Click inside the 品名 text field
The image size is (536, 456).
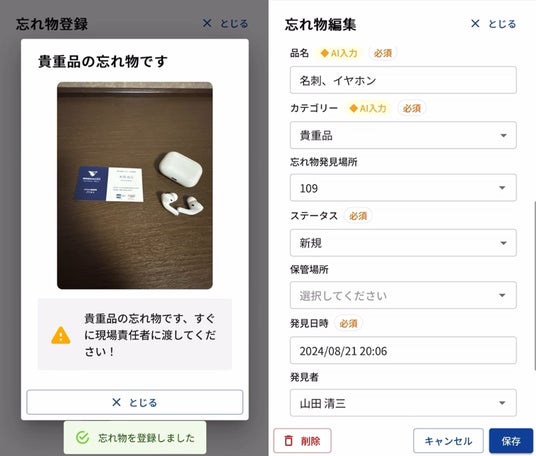(403, 80)
